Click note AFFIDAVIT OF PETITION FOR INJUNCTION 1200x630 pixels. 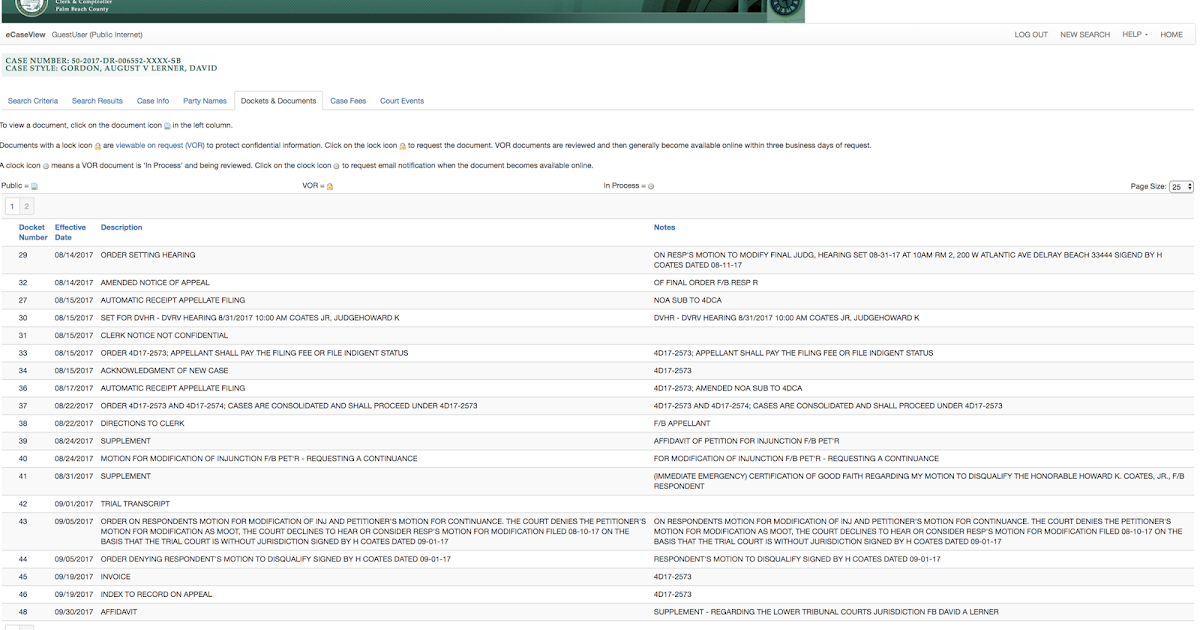point(747,441)
